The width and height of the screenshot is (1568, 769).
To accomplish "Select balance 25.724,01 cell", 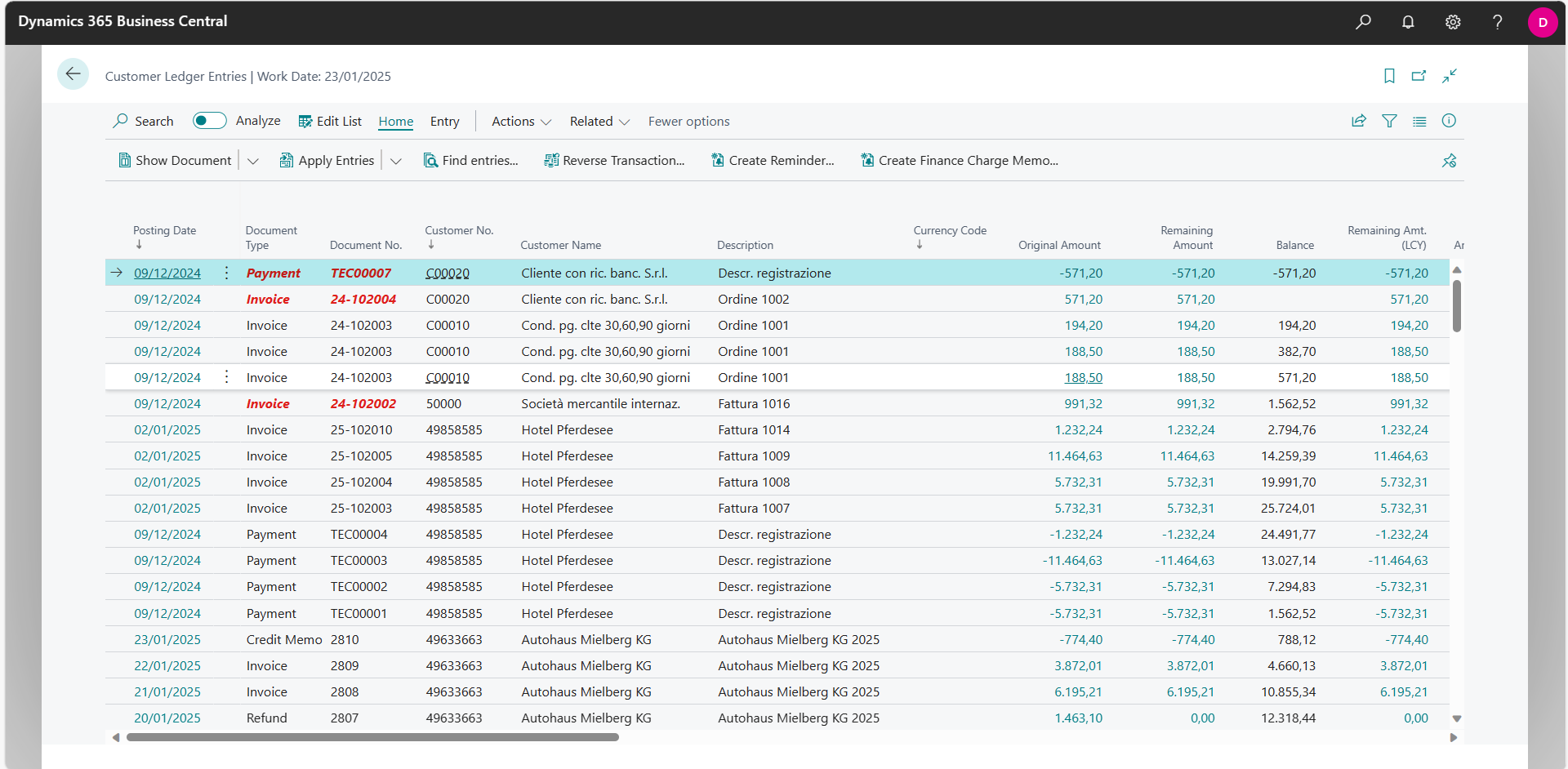I will tap(1288, 508).
